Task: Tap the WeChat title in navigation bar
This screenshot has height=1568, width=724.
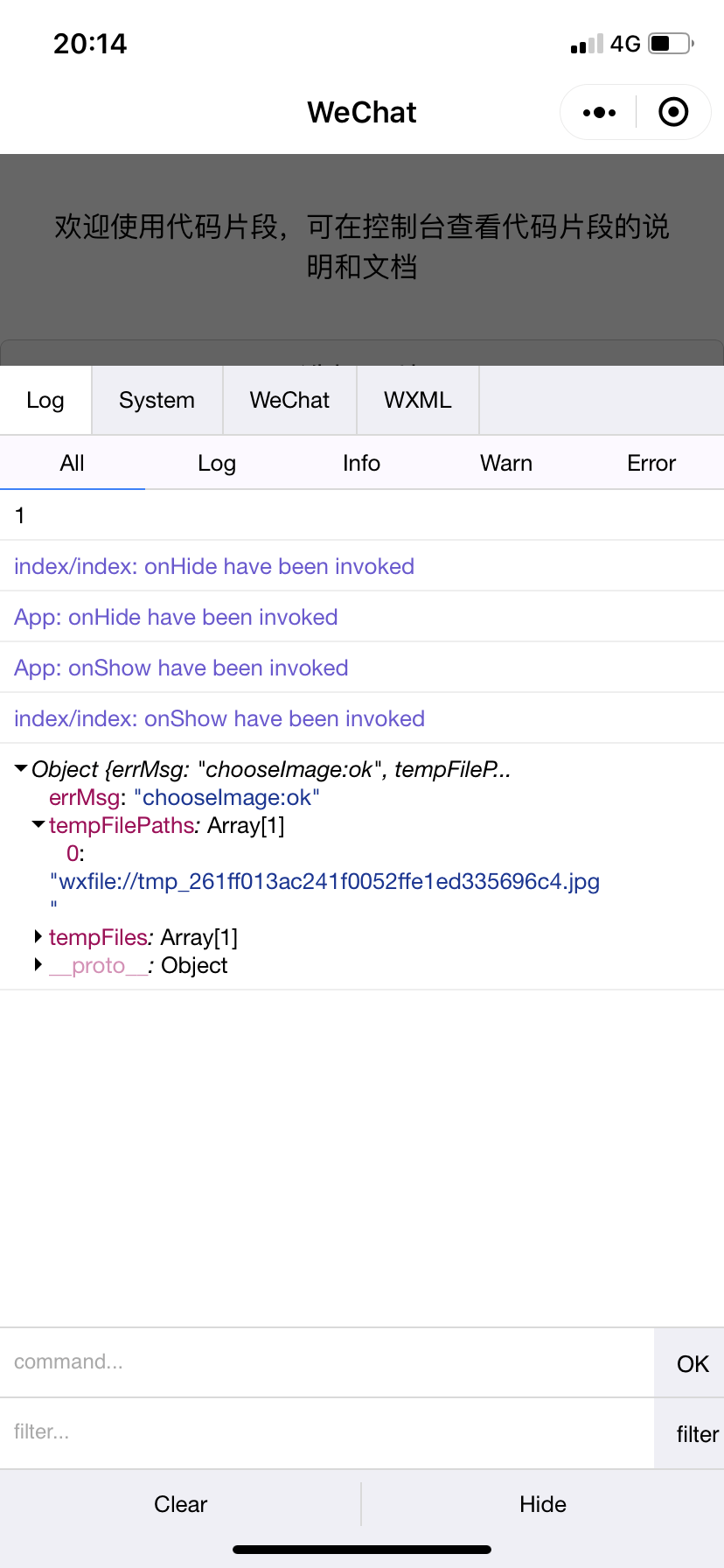Action: tap(362, 112)
